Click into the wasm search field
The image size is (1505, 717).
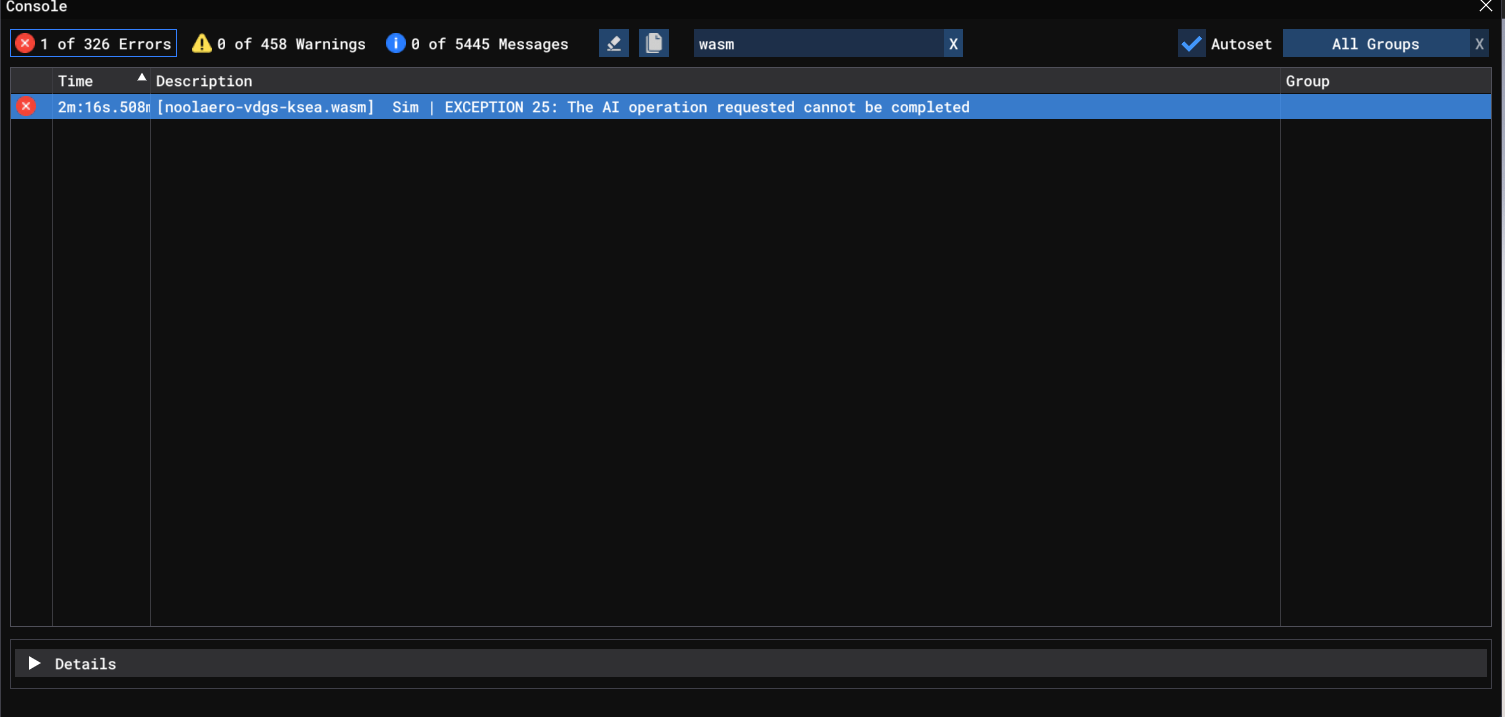818,44
